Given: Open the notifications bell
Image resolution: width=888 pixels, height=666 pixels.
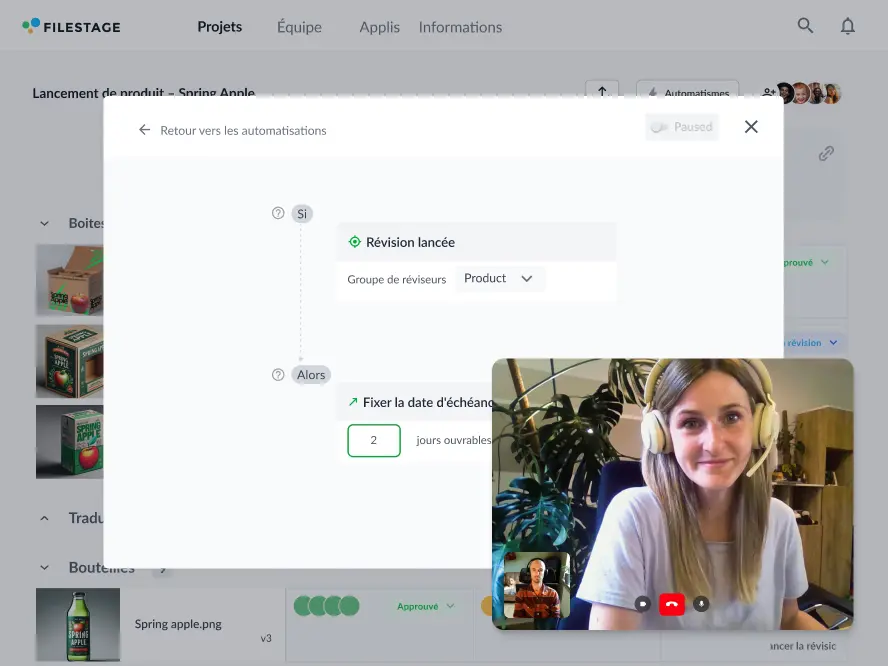Looking at the screenshot, I should (x=848, y=27).
